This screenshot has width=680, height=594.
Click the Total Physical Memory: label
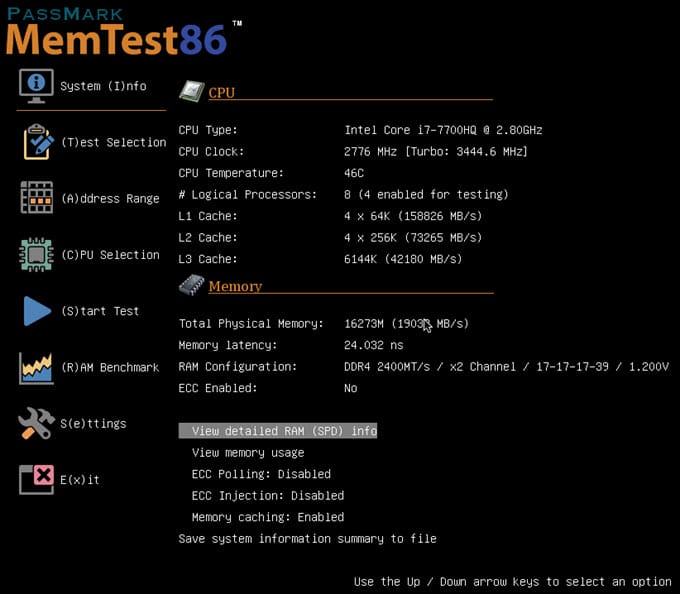click(251, 323)
